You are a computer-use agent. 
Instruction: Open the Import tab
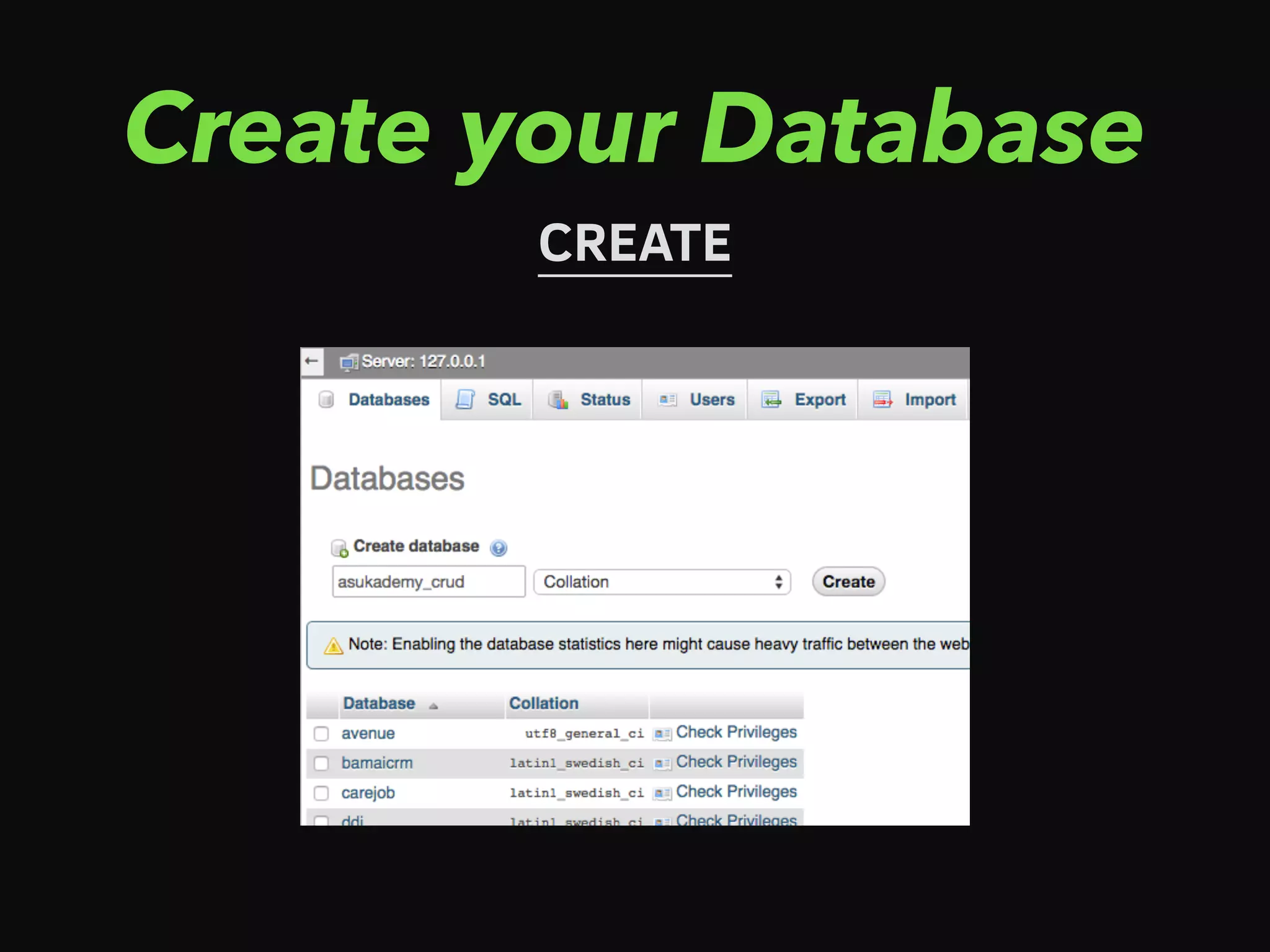pyautogui.click(x=913, y=400)
